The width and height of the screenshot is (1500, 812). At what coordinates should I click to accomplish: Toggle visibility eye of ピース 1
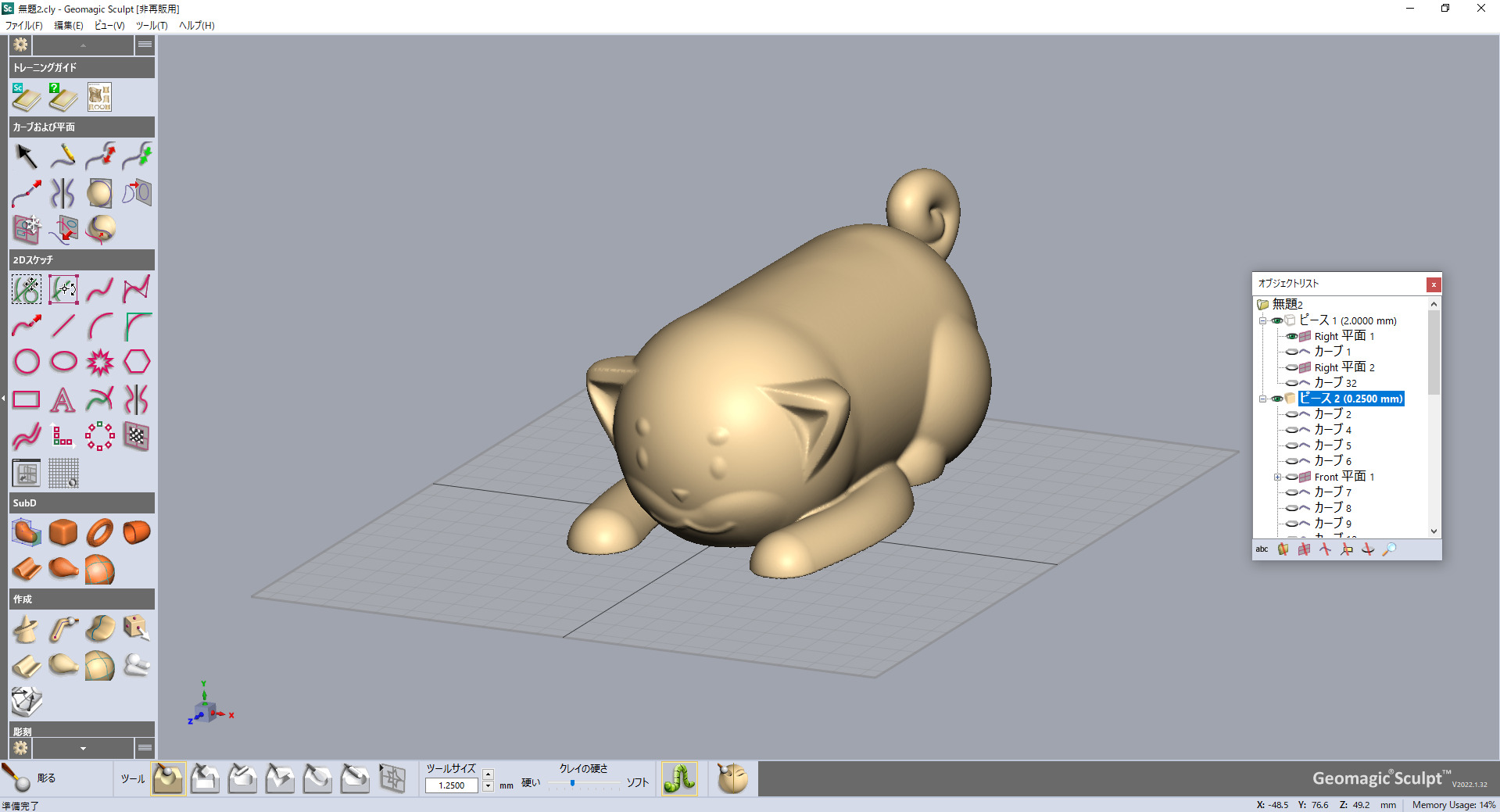pos(1277,320)
